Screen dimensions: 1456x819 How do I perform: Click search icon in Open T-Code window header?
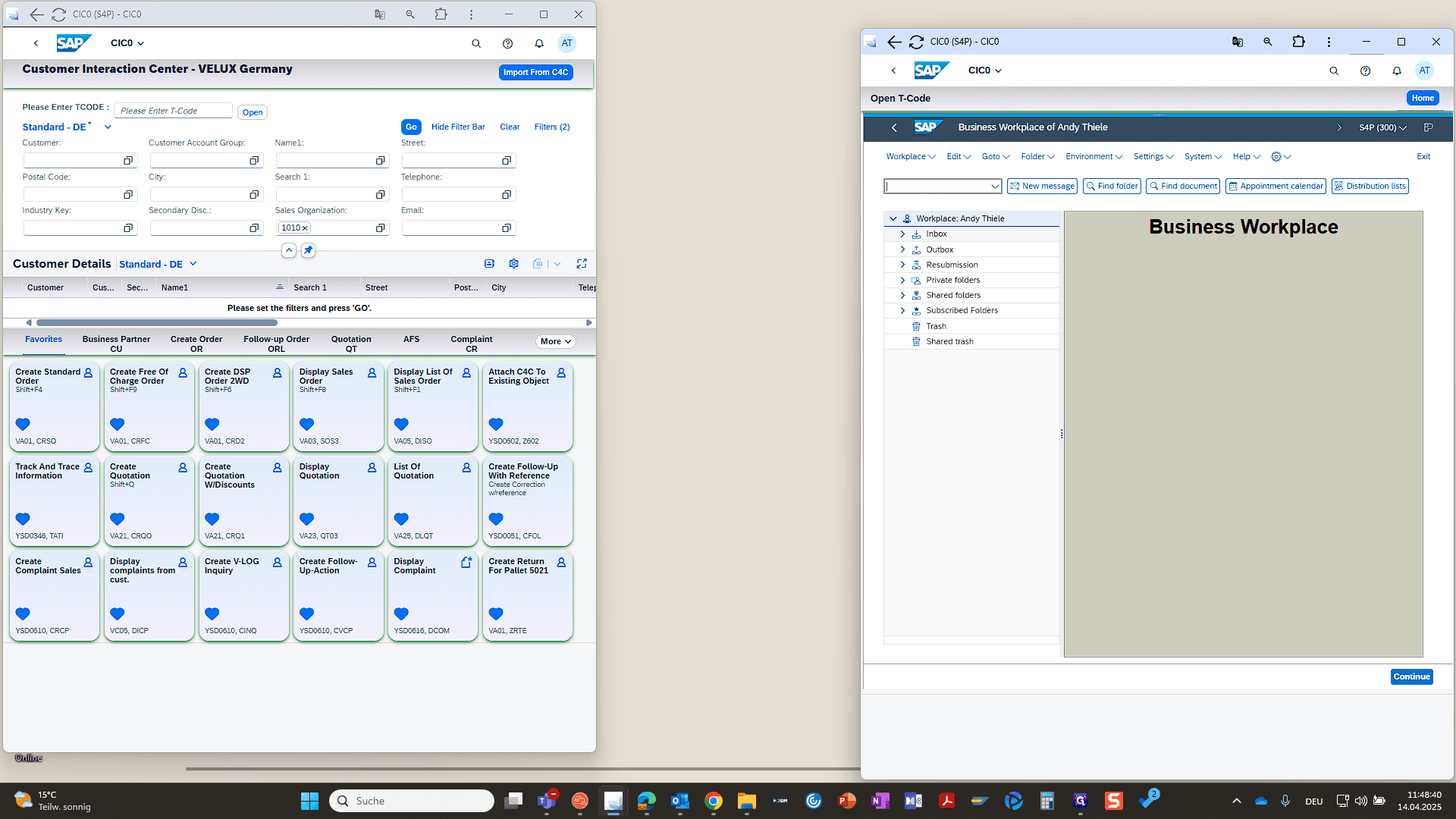pyautogui.click(x=1334, y=71)
